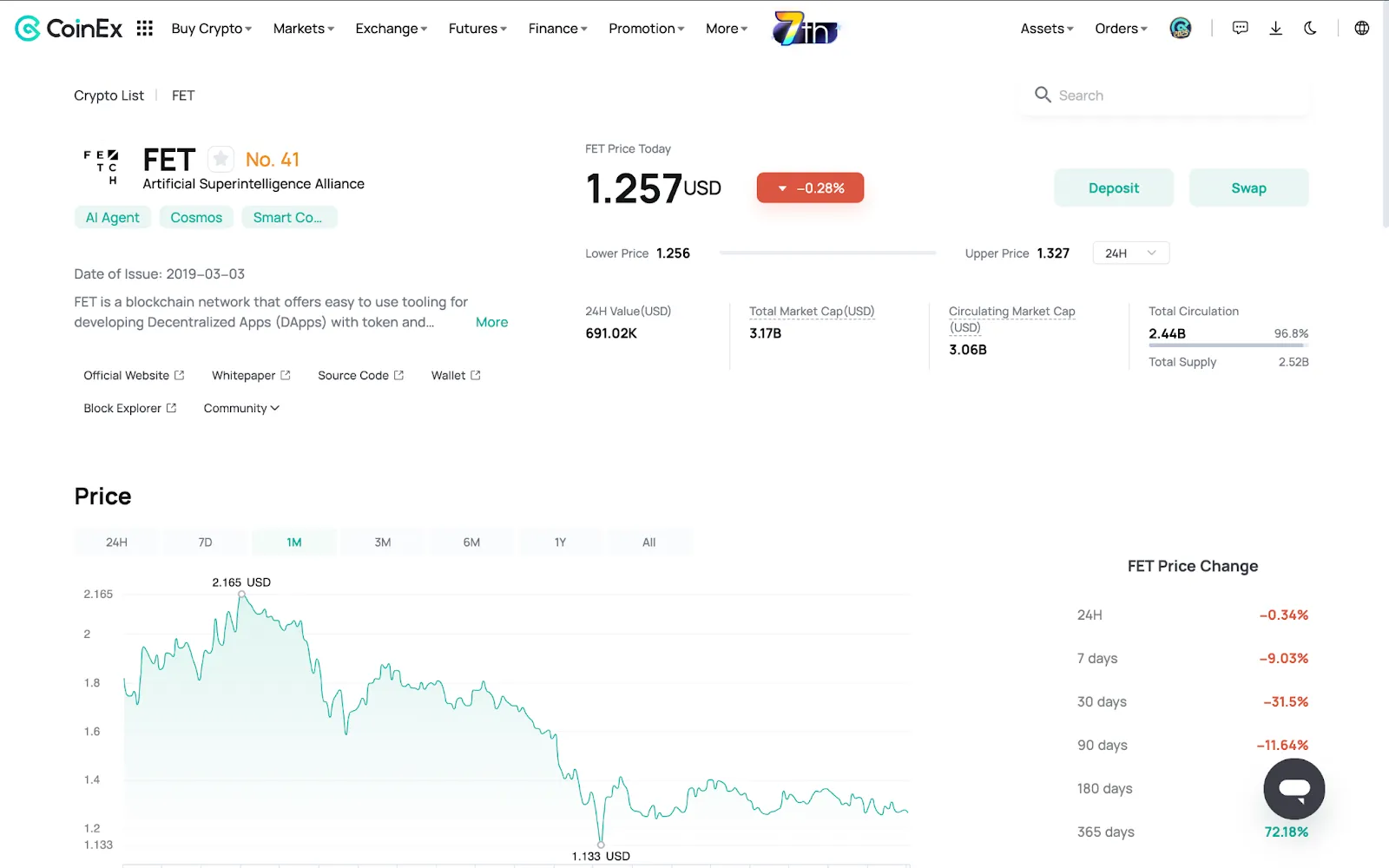The width and height of the screenshot is (1389, 868).
Task: Expand the Finance menu
Action: tap(558, 29)
